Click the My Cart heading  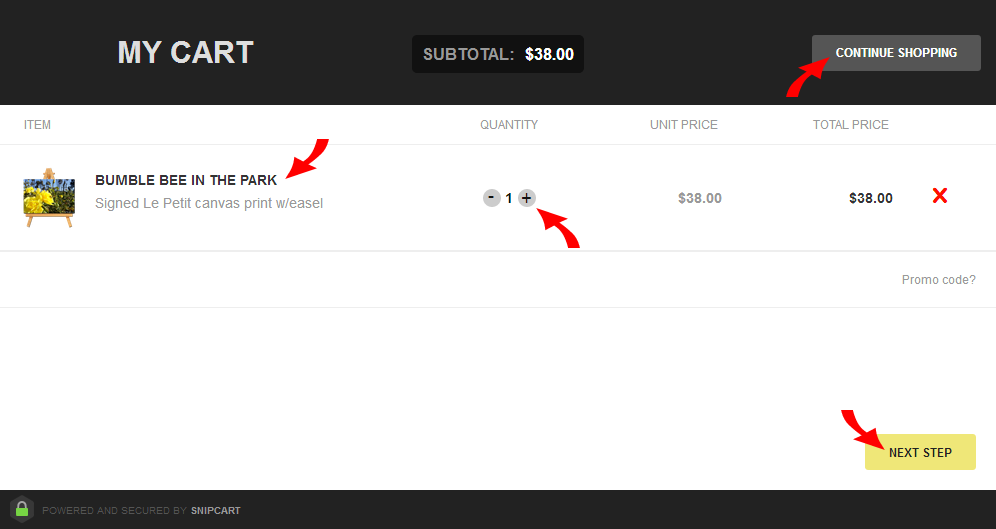coord(185,52)
